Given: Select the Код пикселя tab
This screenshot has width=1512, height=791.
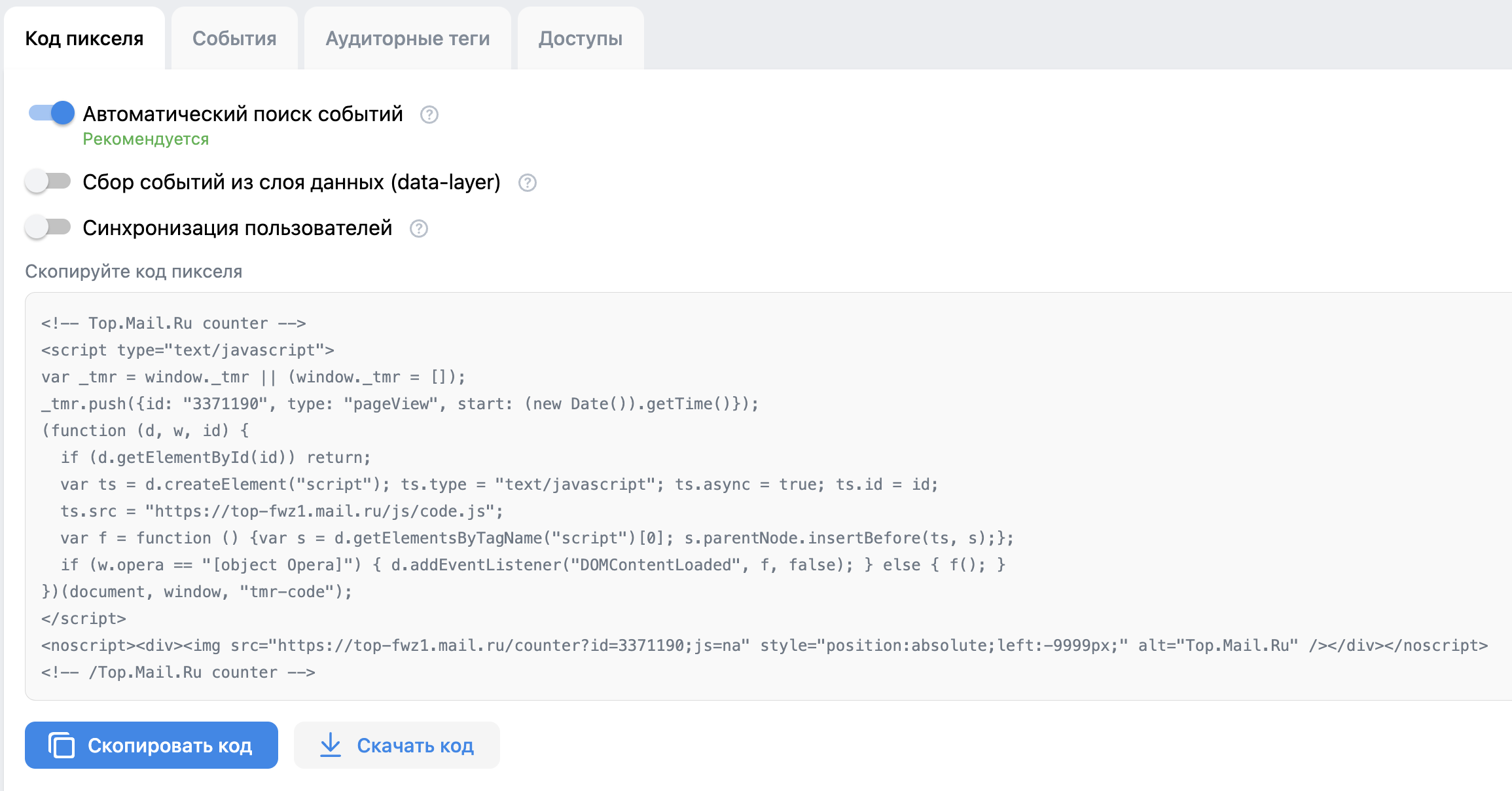Looking at the screenshot, I should [84, 39].
